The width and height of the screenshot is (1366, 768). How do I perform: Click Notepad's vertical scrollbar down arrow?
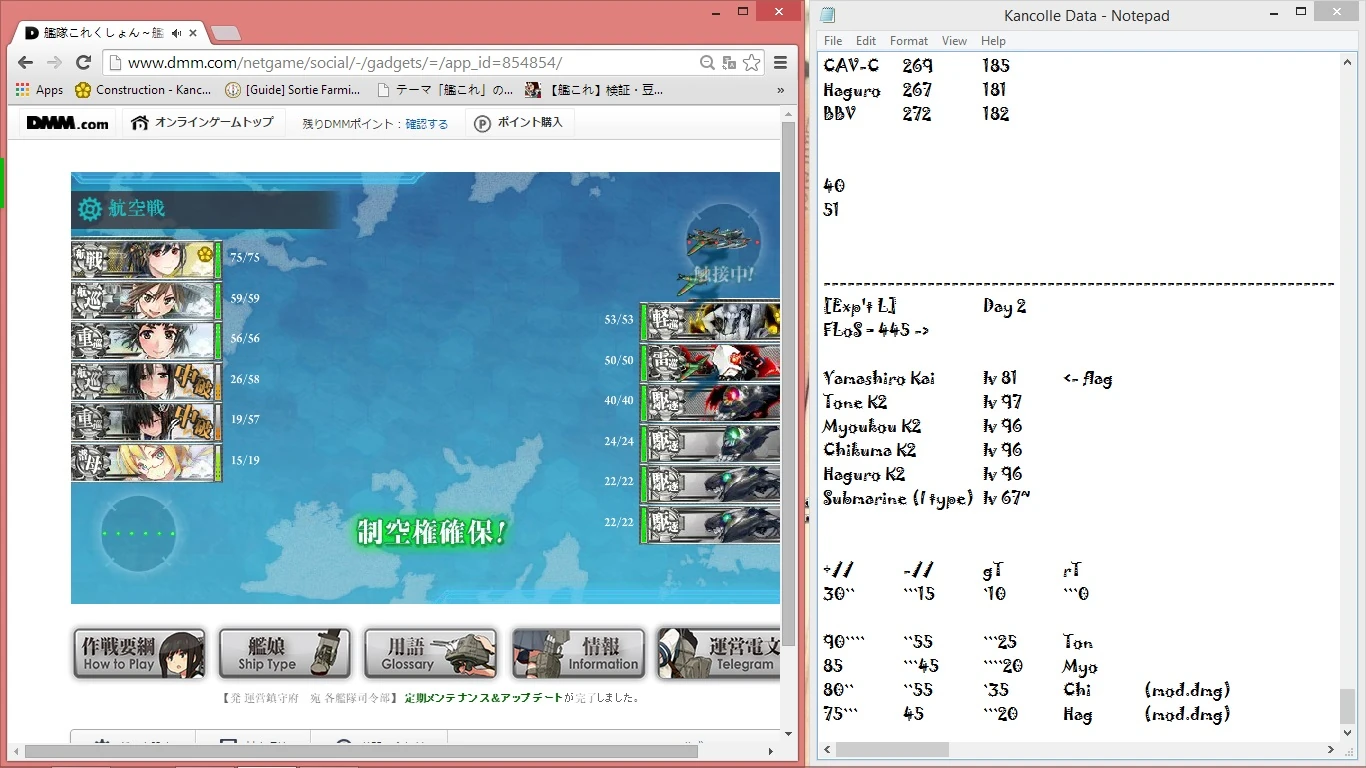[1348, 732]
